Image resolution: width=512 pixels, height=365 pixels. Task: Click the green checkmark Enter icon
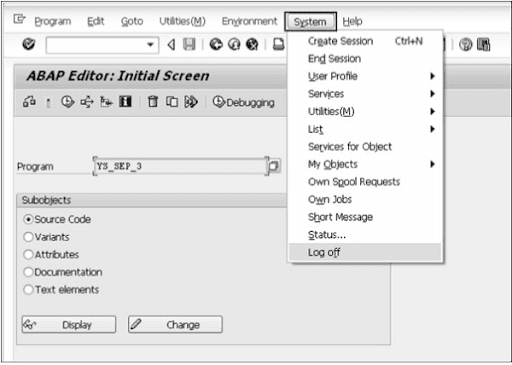29,44
